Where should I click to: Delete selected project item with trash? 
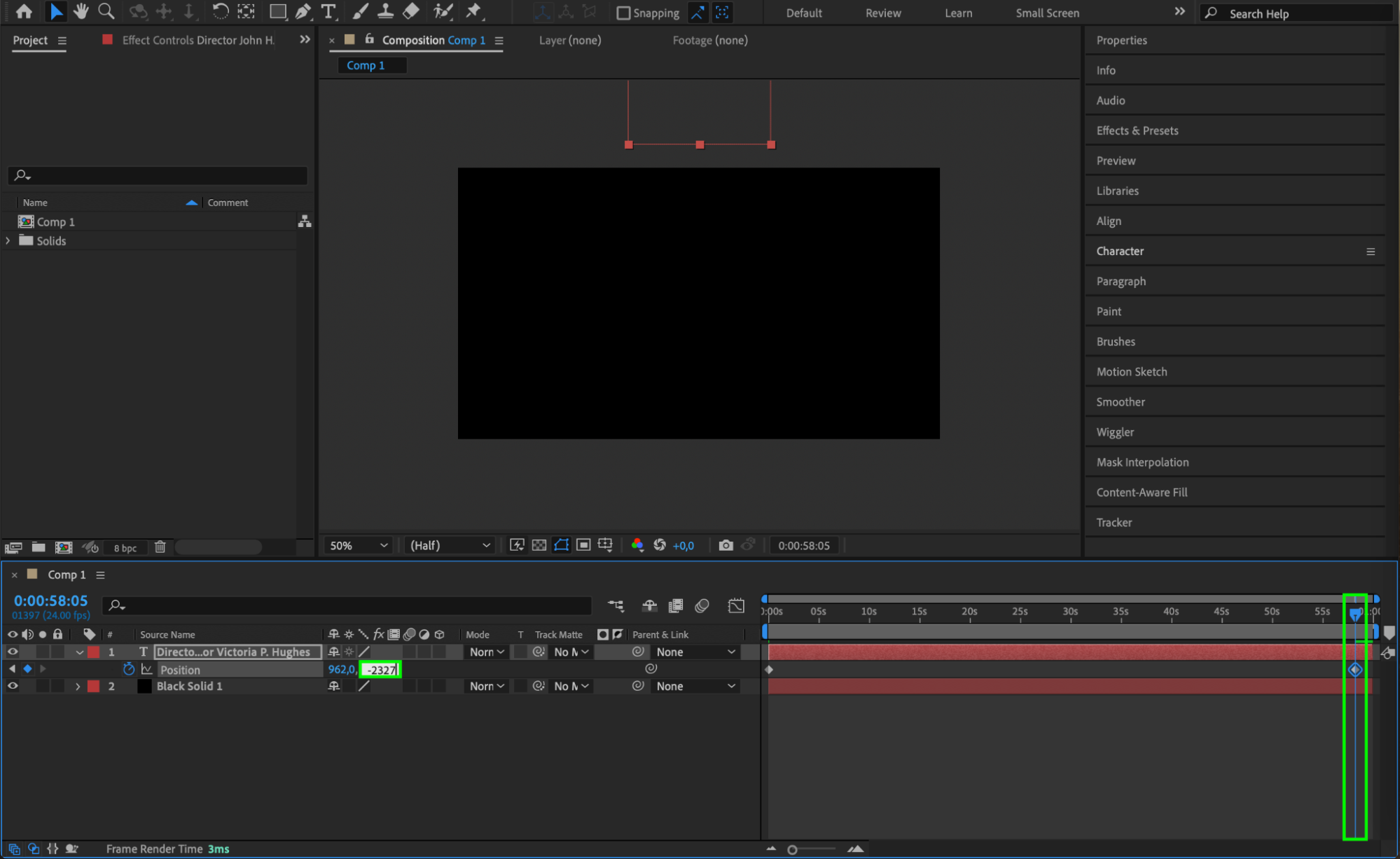(x=160, y=547)
